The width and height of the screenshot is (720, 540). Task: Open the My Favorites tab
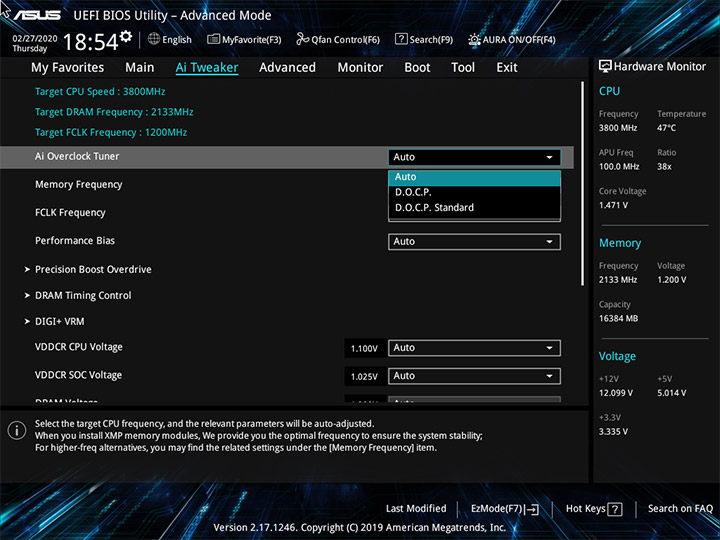tap(68, 68)
